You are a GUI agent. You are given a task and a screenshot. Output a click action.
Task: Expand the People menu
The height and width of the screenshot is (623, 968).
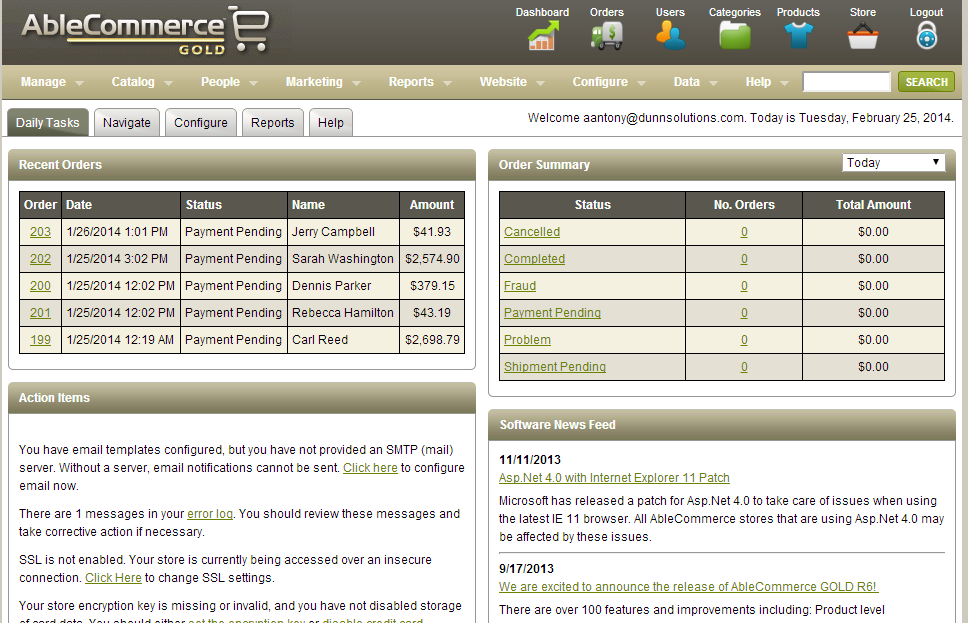(x=229, y=82)
